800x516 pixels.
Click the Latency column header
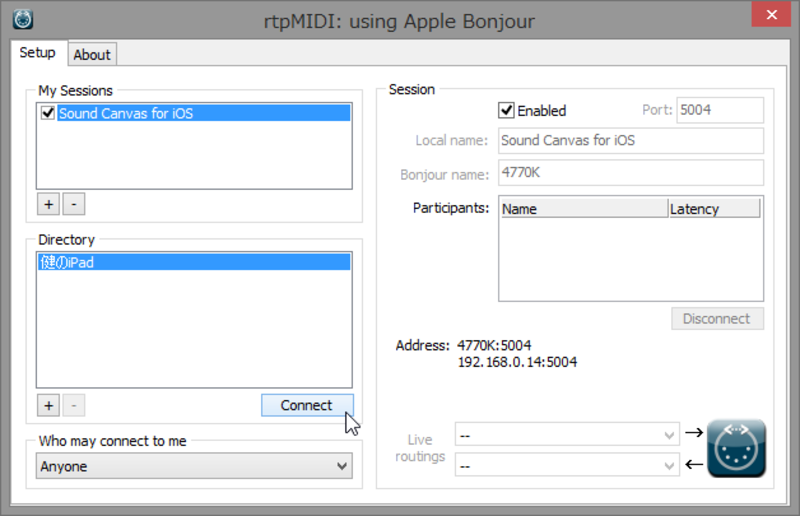coord(714,209)
